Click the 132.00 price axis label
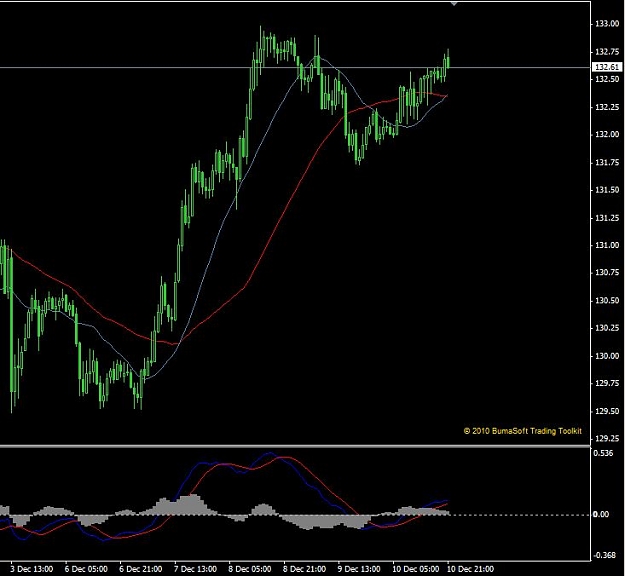This screenshot has width=625, height=576. (x=607, y=134)
